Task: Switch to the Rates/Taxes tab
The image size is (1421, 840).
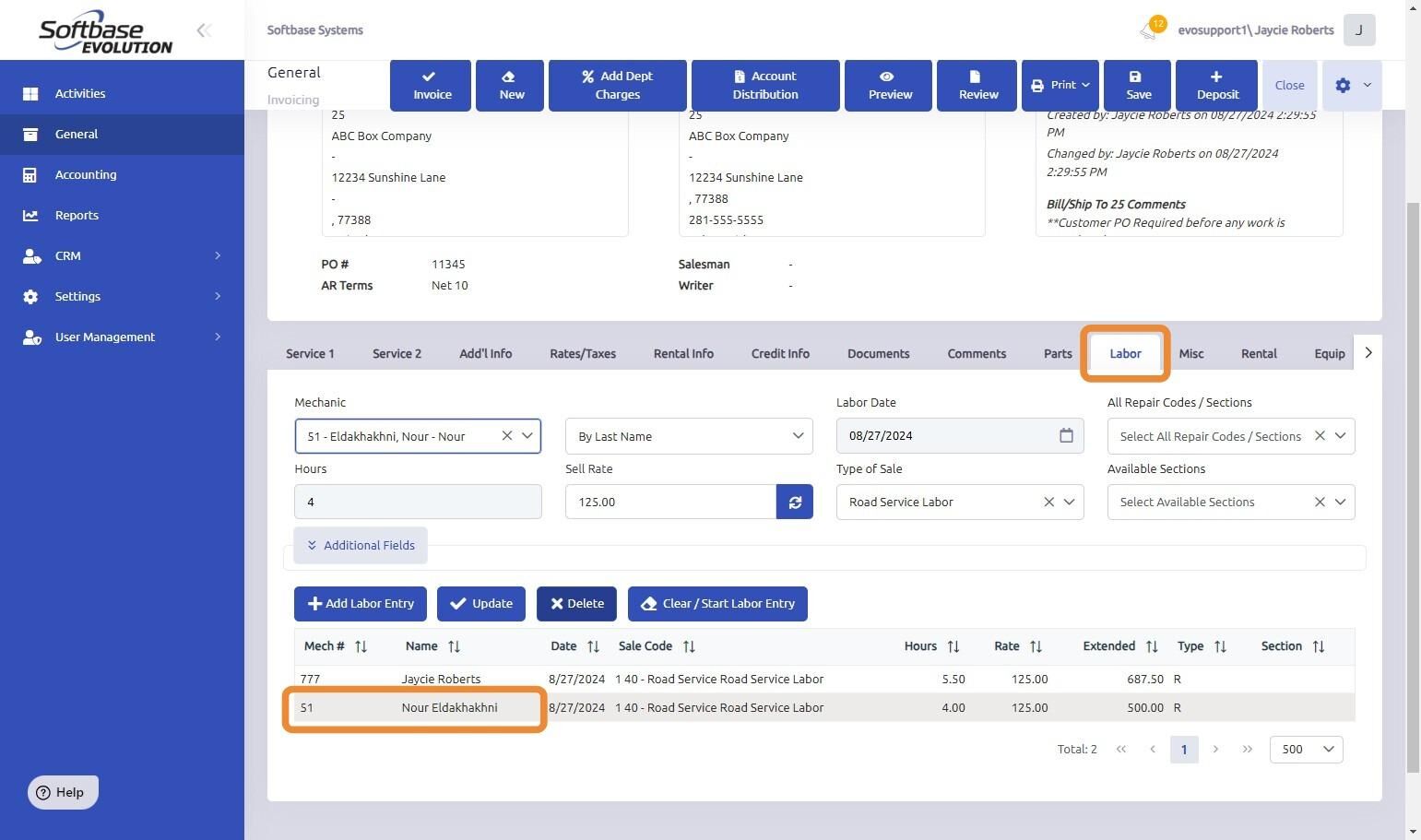Action: tap(583, 353)
